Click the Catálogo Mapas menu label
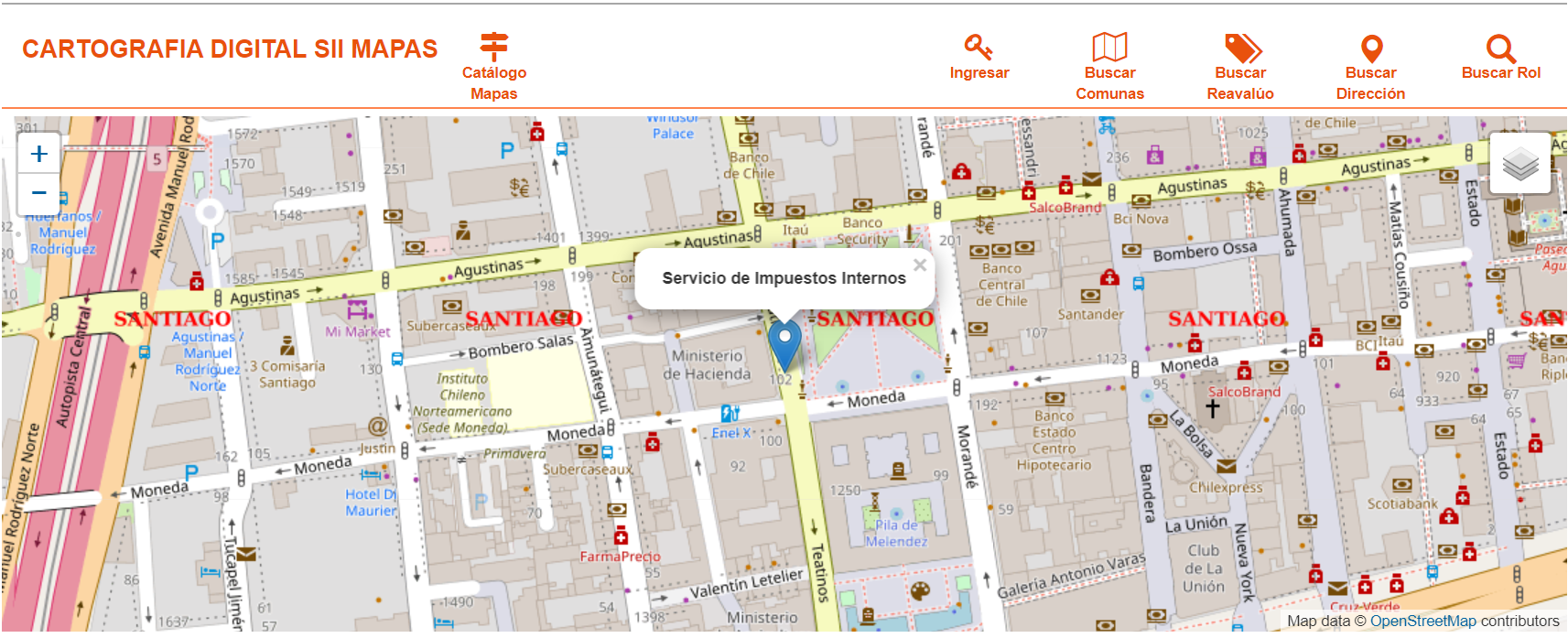The image size is (1568, 638). click(493, 83)
